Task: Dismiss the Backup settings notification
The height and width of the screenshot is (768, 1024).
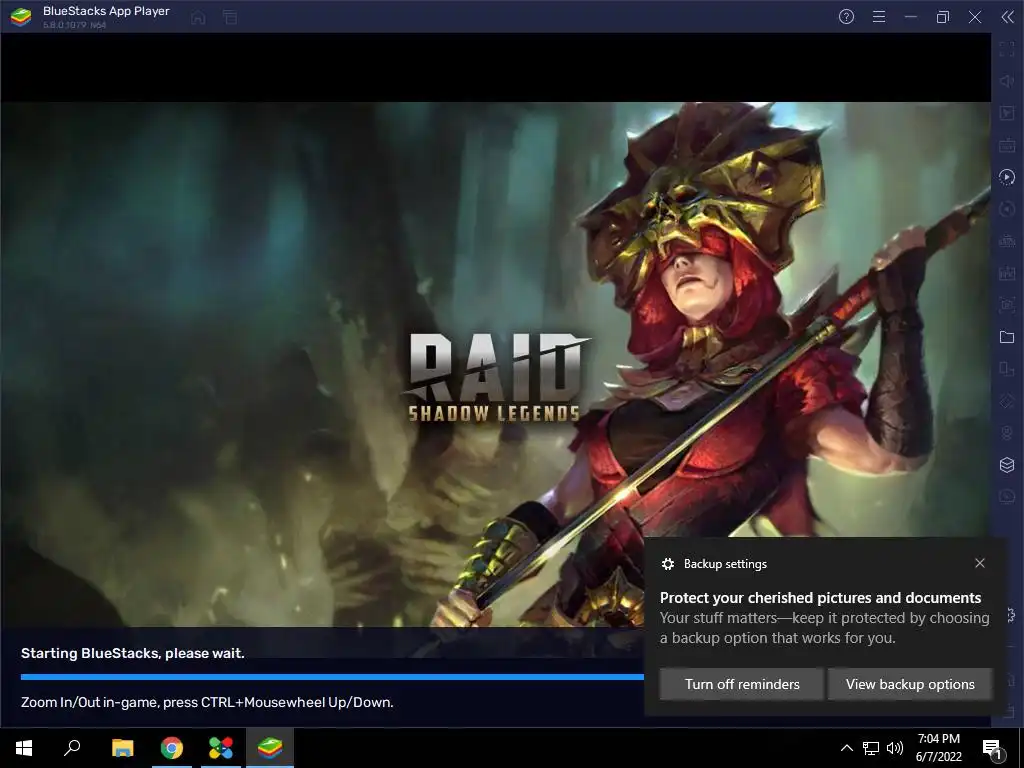Action: click(980, 563)
